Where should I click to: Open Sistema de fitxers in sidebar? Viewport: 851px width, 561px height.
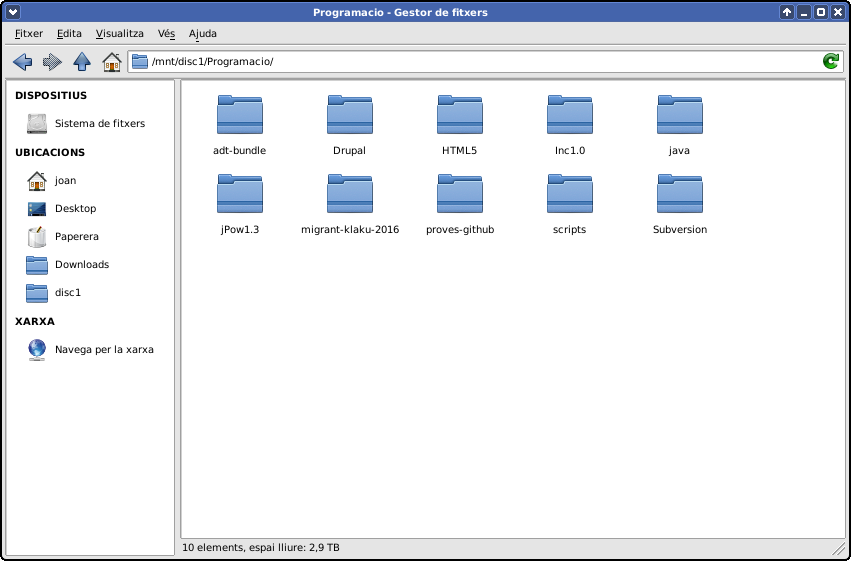pyautogui.click(x=99, y=124)
